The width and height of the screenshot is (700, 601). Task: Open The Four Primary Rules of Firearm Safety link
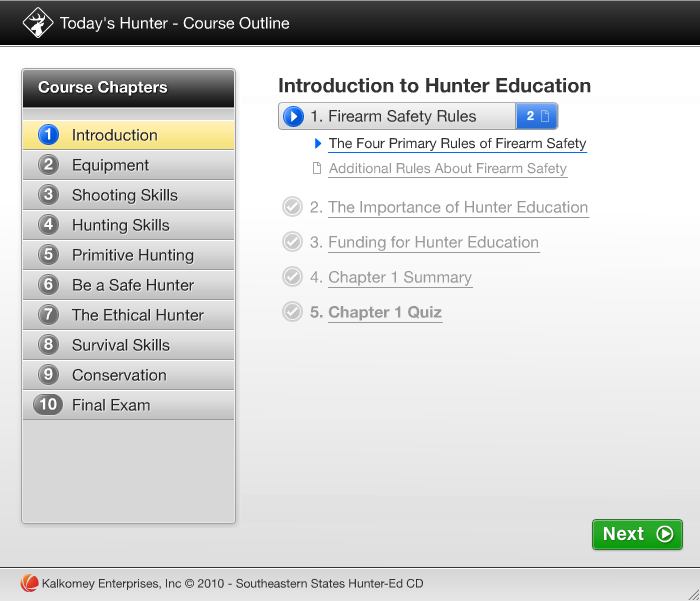tap(457, 144)
